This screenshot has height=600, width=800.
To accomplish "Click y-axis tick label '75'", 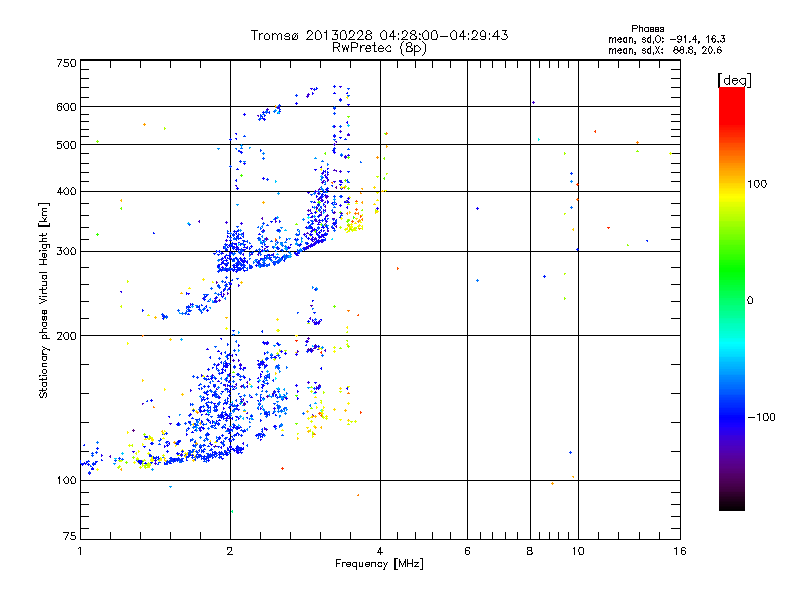I will pos(70,536).
